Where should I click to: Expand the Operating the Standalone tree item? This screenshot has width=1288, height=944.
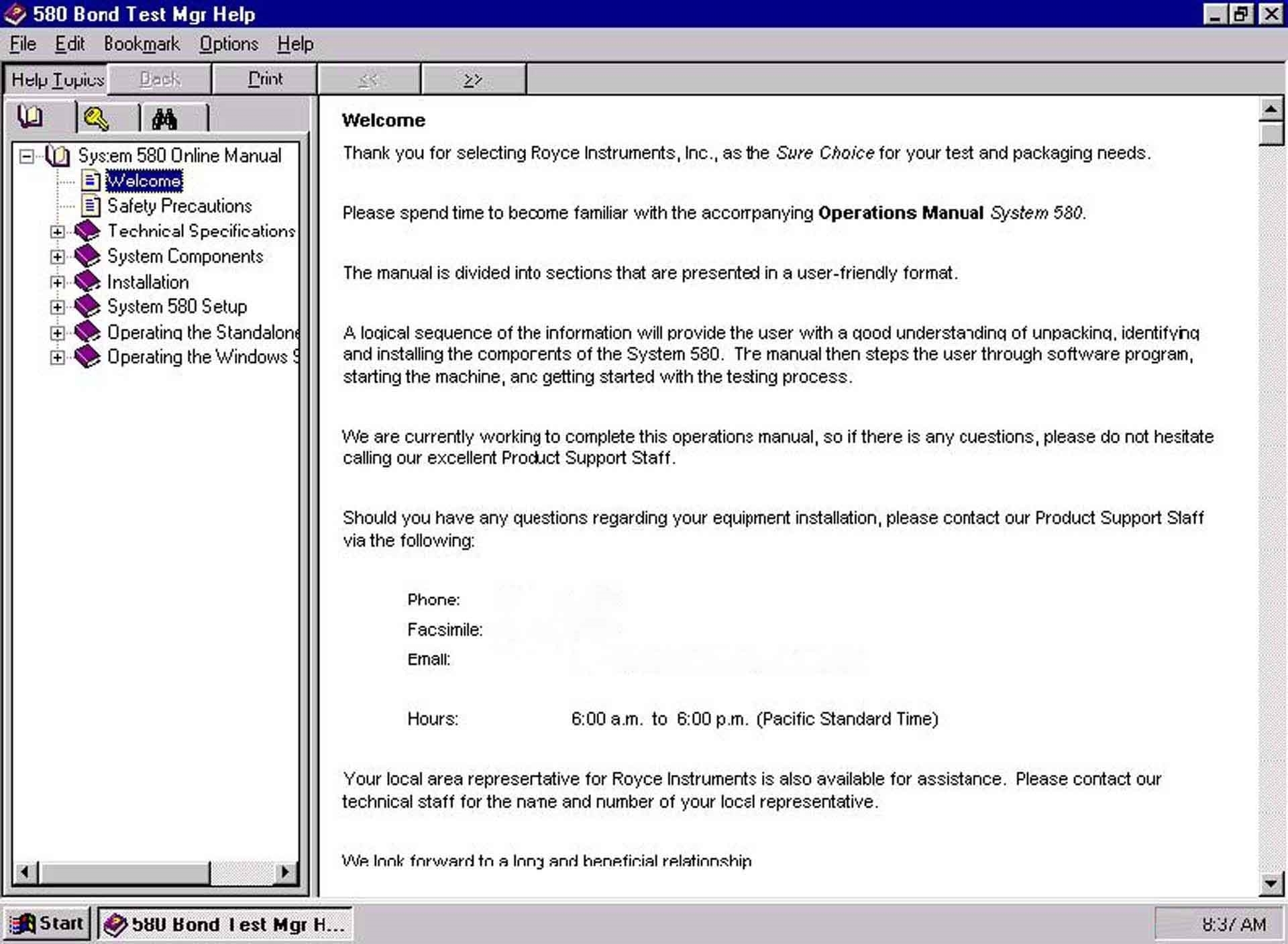click(56, 331)
